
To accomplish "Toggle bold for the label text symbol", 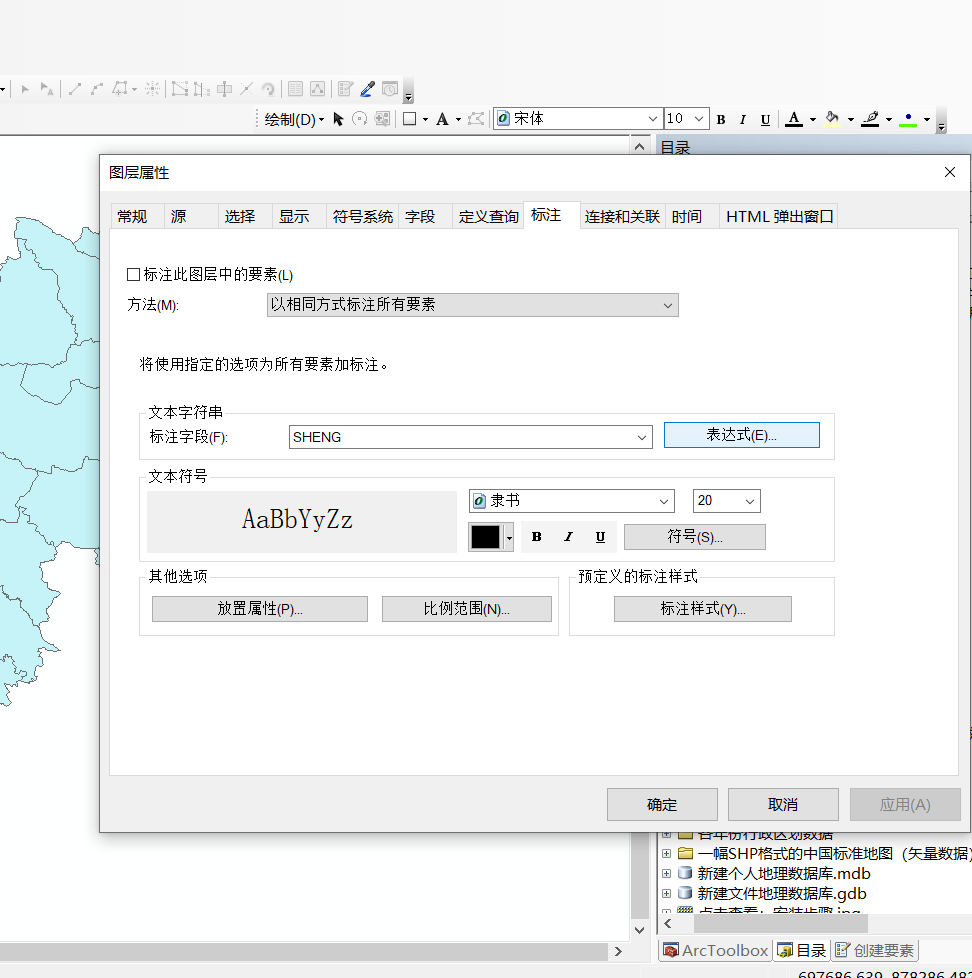I will pyautogui.click(x=536, y=537).
